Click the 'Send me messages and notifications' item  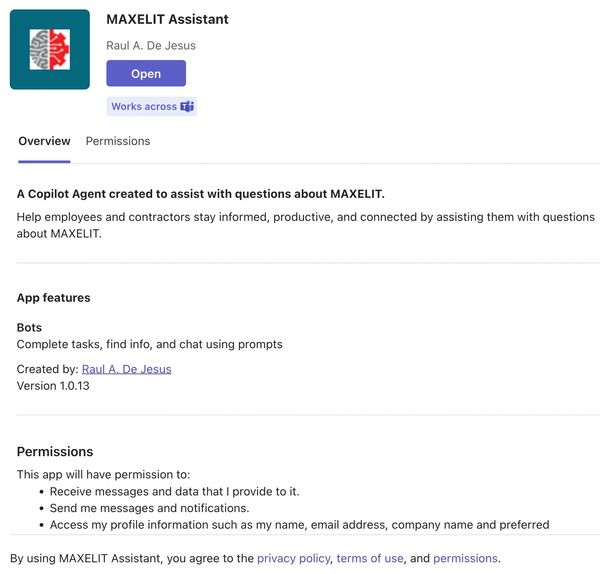tap(149, 508)
